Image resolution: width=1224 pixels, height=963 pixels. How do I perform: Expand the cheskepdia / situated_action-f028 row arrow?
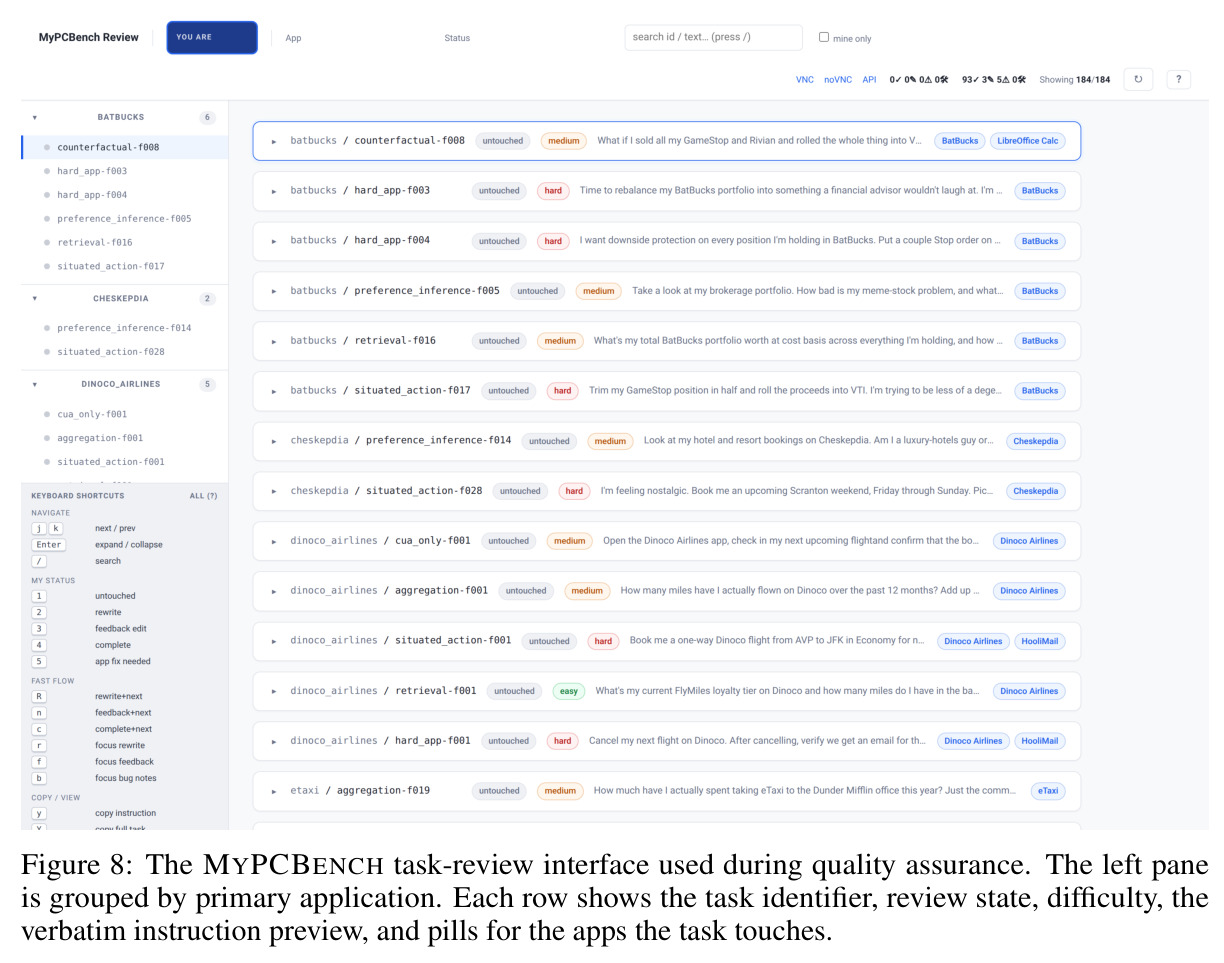pos(274,491)
